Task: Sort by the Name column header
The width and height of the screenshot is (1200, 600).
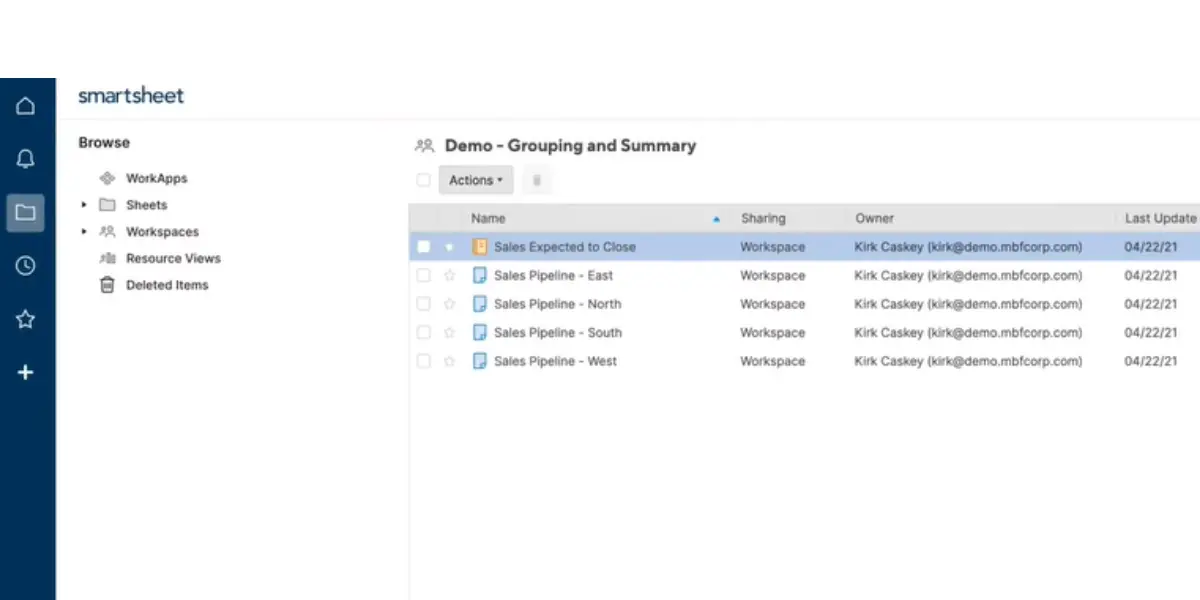Action: click(488, 218)
